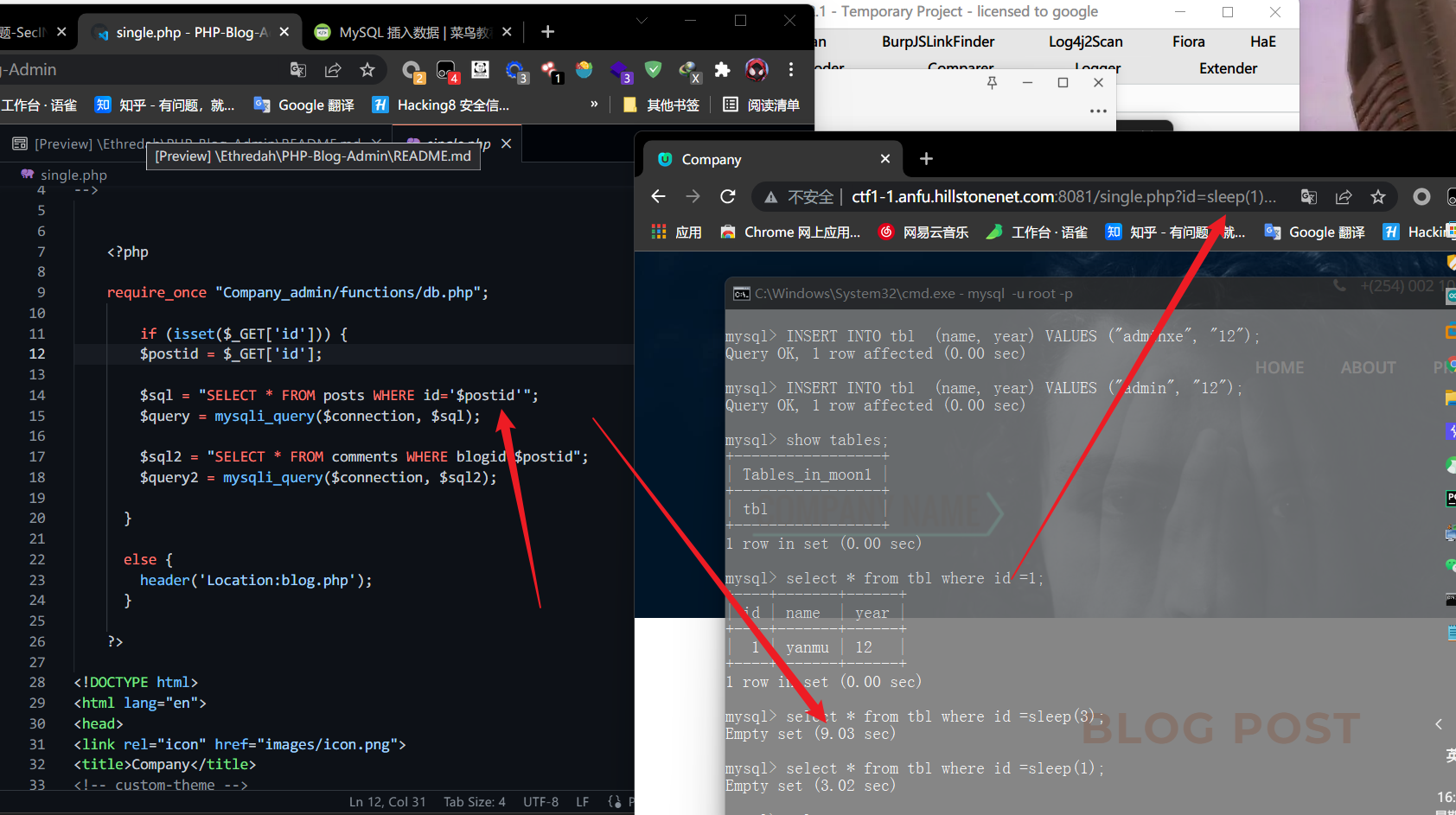Open Log4j2Scan tab in Burp window
The width and height of the screenshot is (1456, 815).
[1085, 41]
